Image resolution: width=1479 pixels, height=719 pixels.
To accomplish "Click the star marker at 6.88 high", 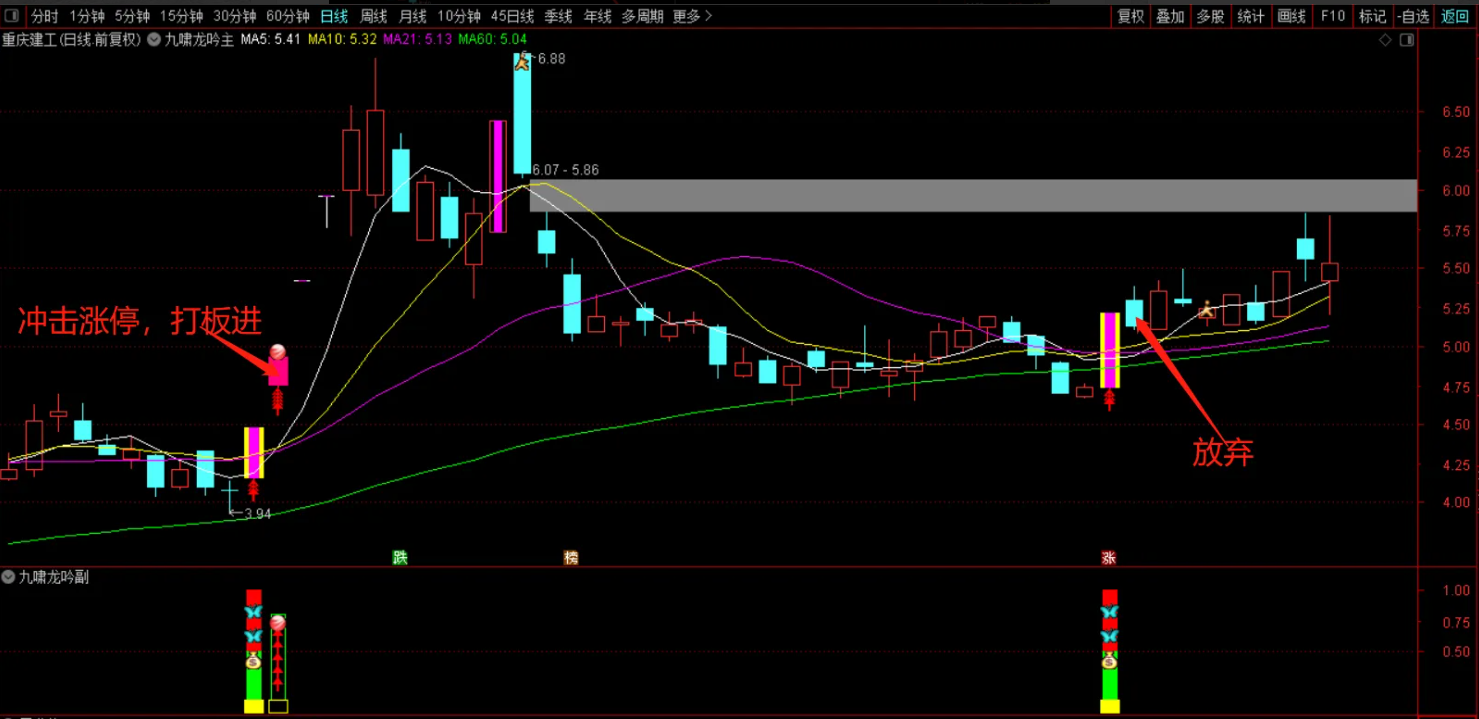I will click(x=521, y=61).
